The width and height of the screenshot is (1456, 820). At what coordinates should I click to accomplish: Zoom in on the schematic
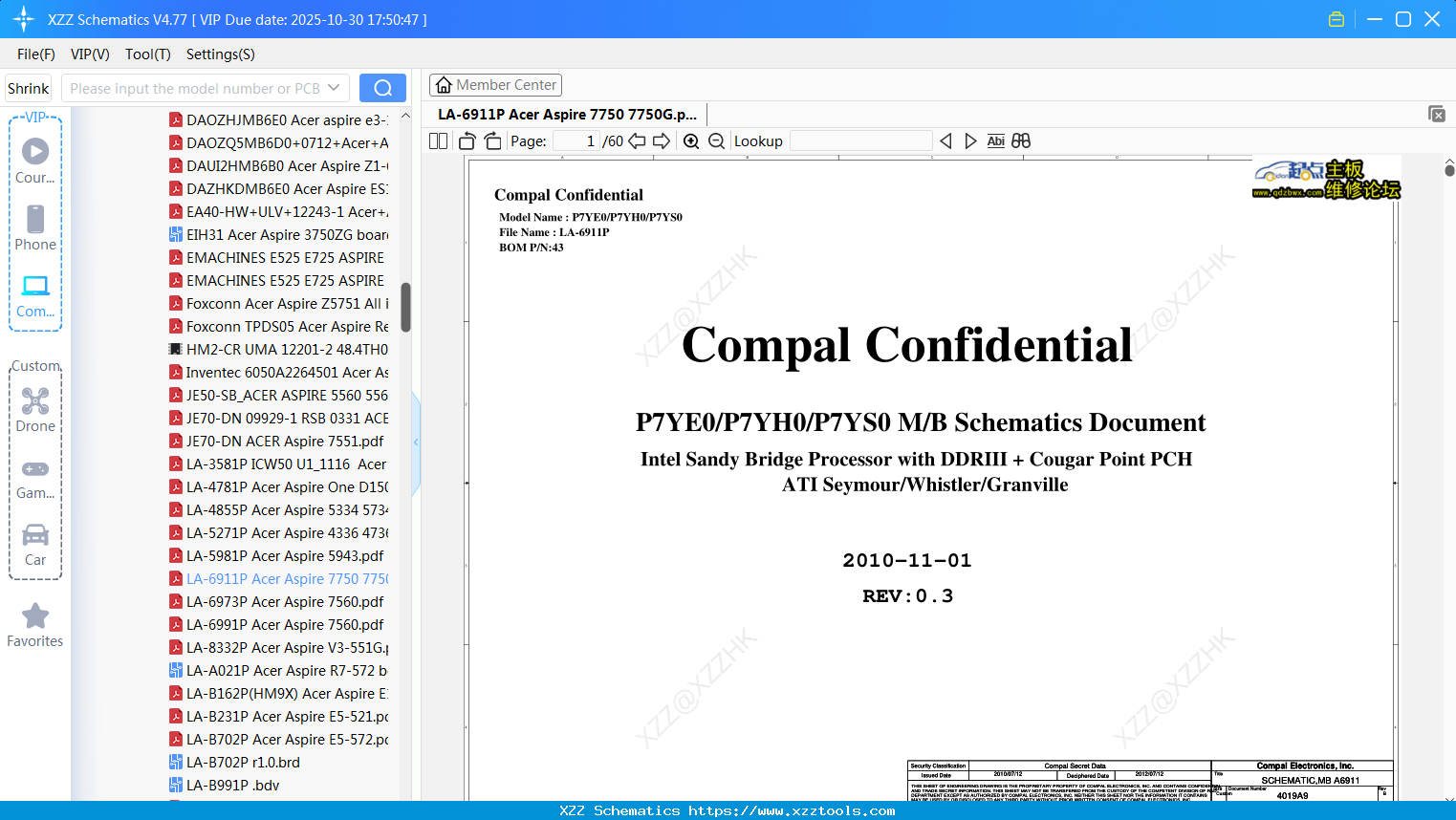point(691,141)
